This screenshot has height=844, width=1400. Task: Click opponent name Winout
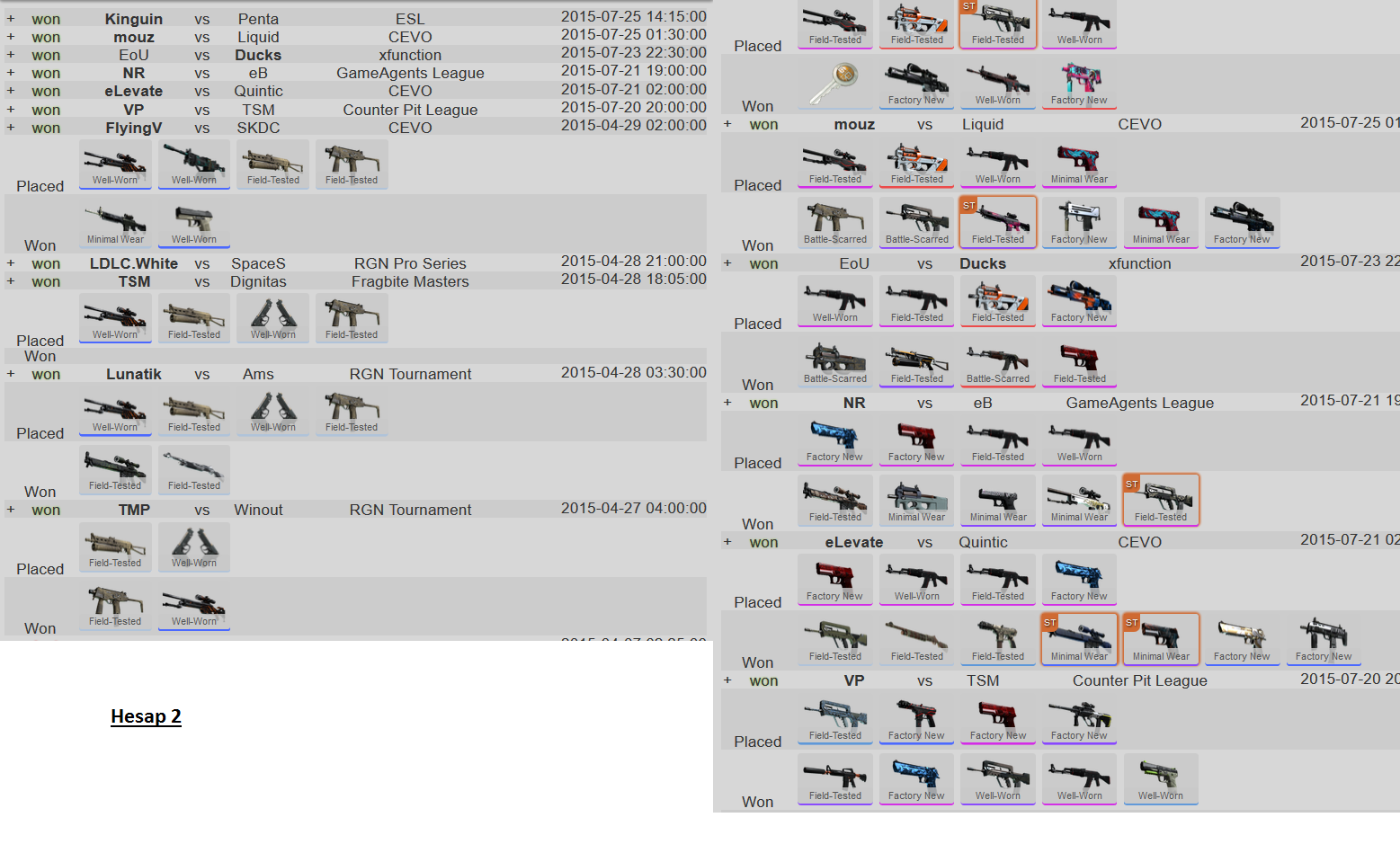[258, 510]
